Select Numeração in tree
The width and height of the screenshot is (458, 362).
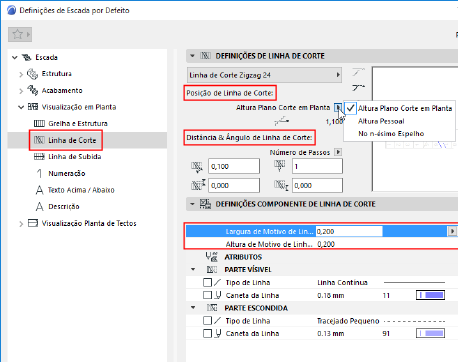tap(67, 173)
